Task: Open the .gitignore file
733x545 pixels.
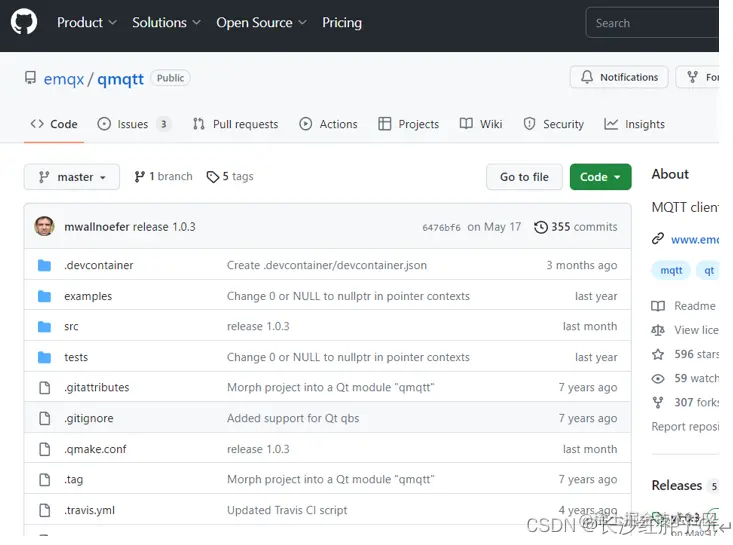Action: 89,418
